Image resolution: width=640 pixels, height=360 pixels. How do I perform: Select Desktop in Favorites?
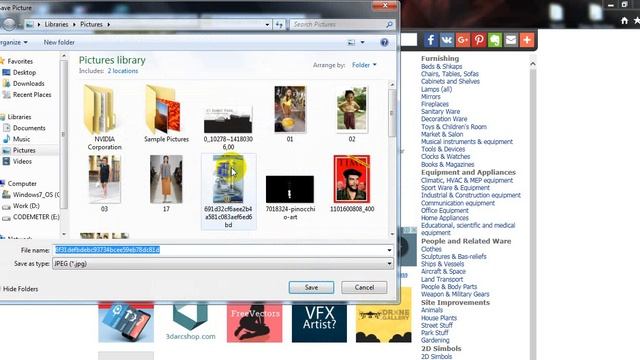24,72
